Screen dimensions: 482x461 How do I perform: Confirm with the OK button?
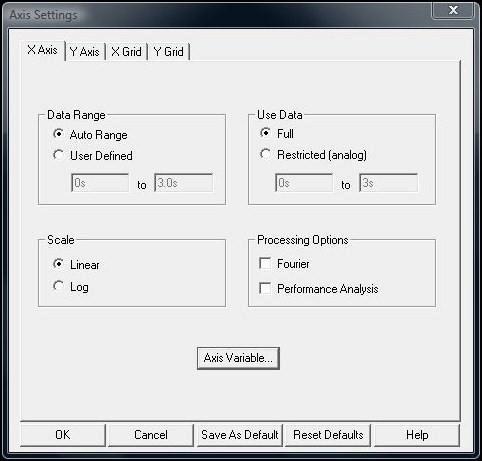(x=63, y=435)
